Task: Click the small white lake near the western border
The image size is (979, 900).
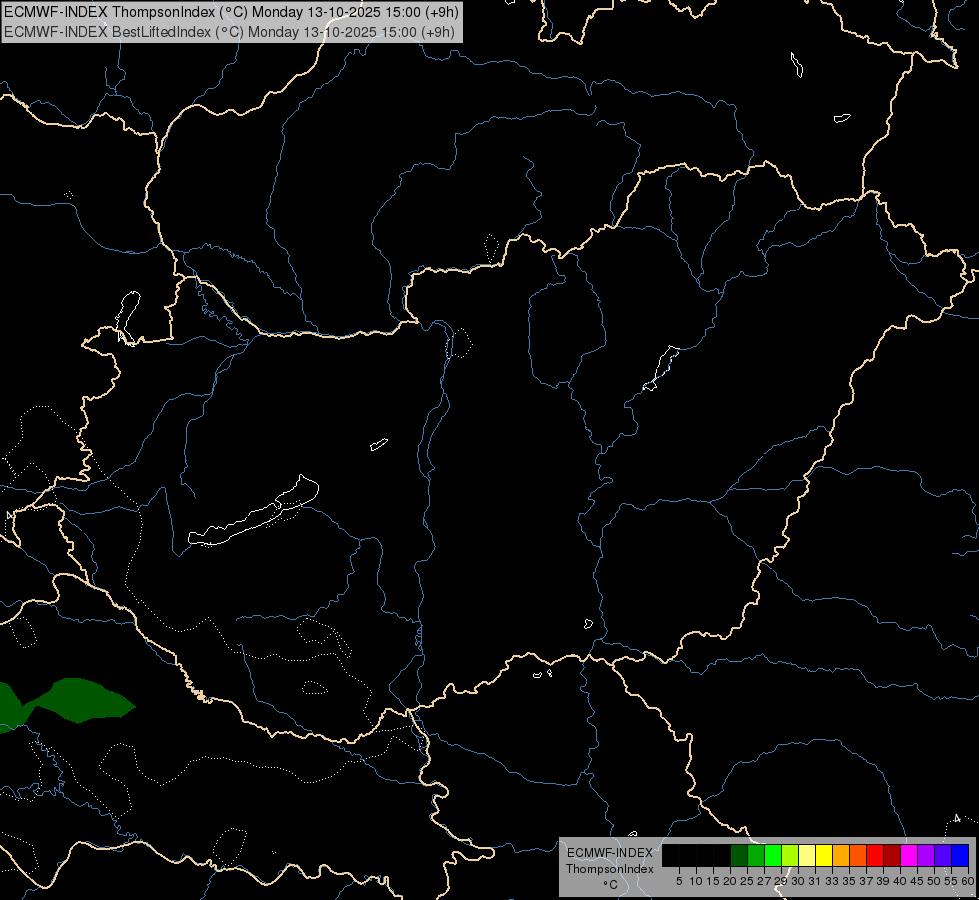Action: 127,318
